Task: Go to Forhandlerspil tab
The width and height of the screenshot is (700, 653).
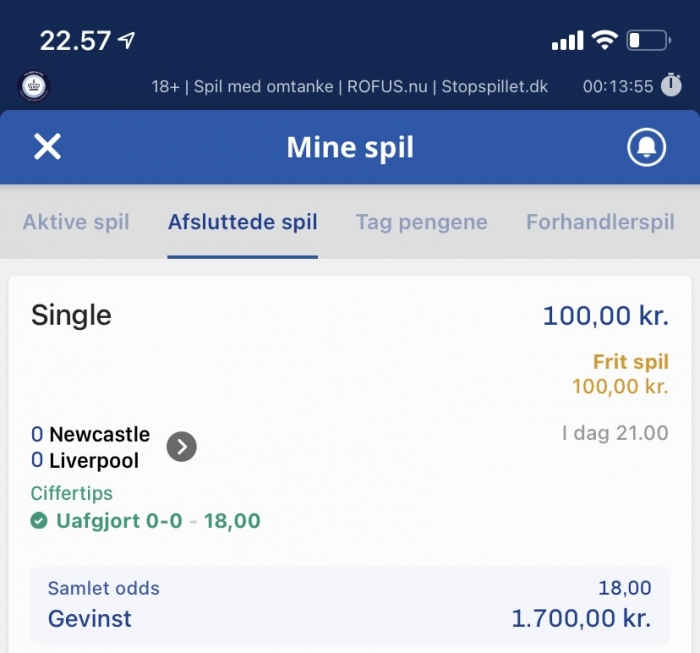Action: click(600, 222)
